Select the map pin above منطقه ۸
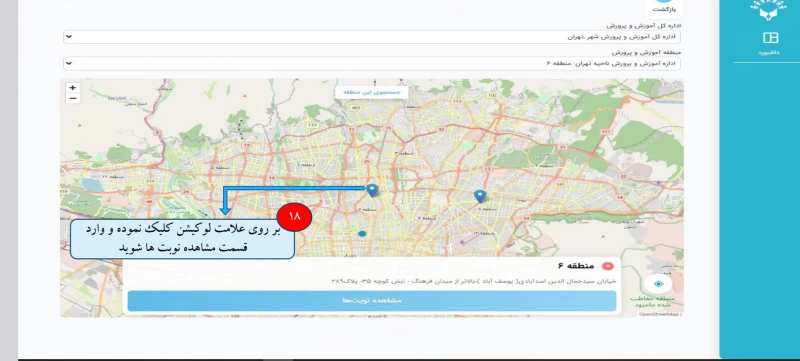 (480, 196)
